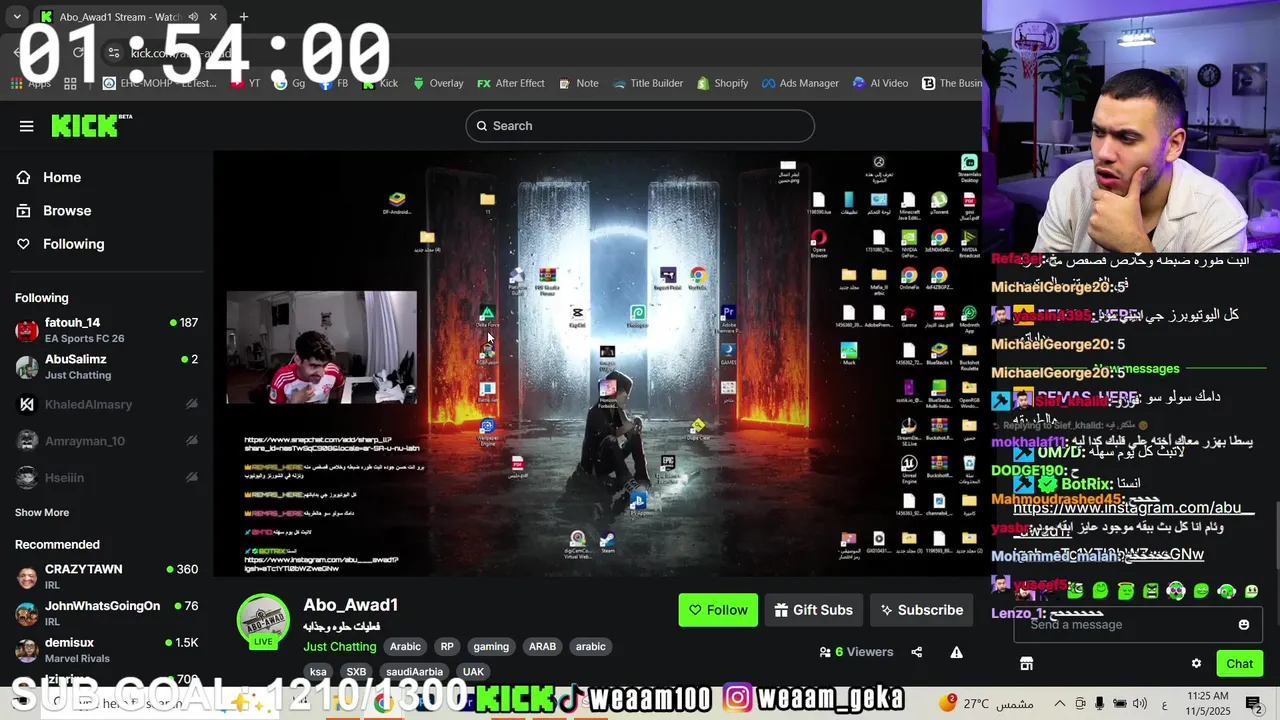Open the taskbar volume icon
The width and height of the screenshot is (1280, 720).
point(1139,703)
